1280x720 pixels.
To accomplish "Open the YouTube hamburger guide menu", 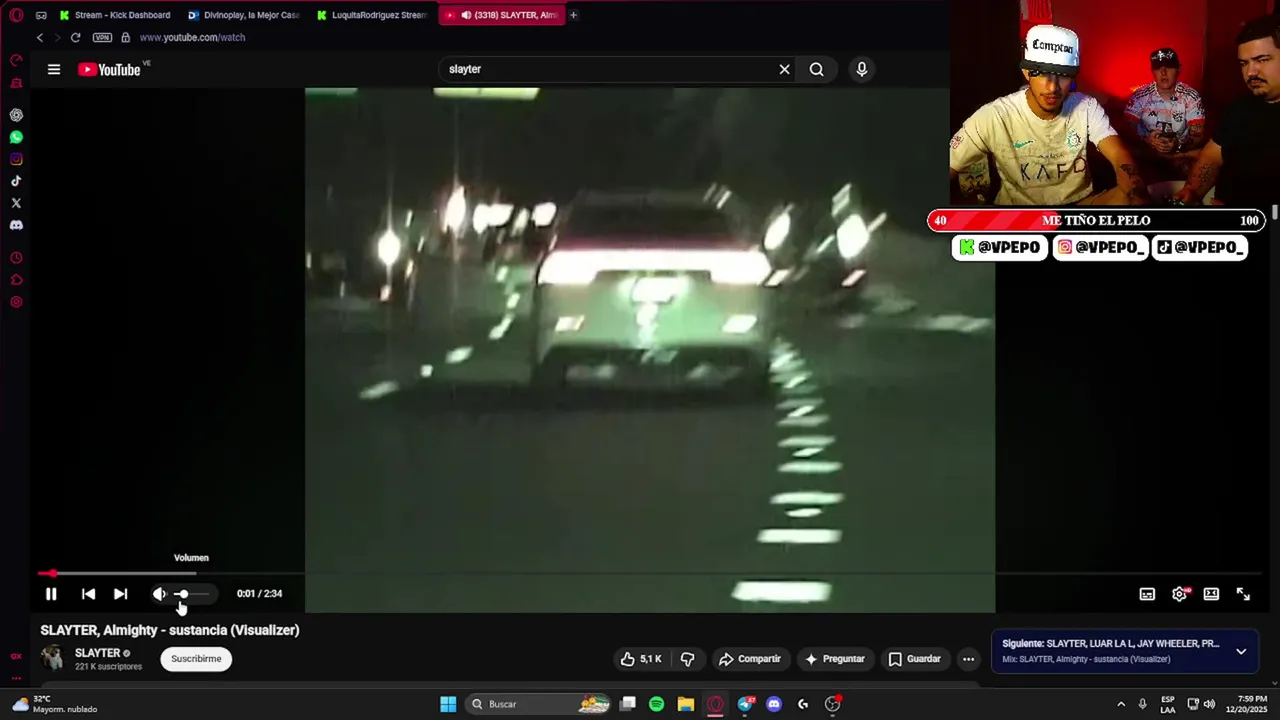I will pyautogui.click(x=54, y=69).
